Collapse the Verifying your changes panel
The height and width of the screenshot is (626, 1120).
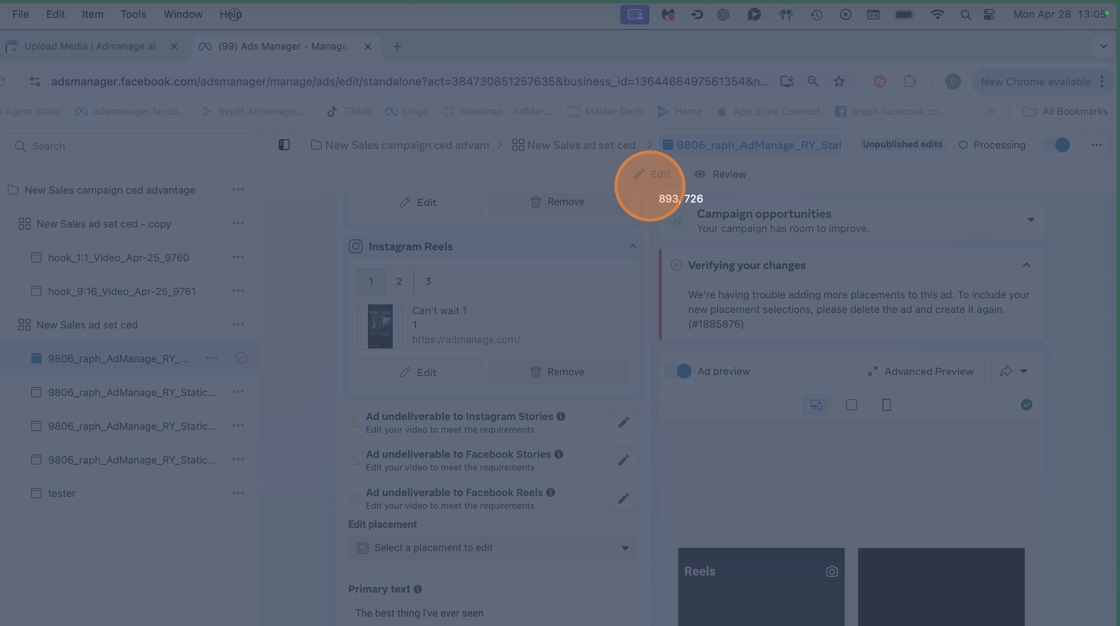pyautogui.click(x=1026, y=265)
